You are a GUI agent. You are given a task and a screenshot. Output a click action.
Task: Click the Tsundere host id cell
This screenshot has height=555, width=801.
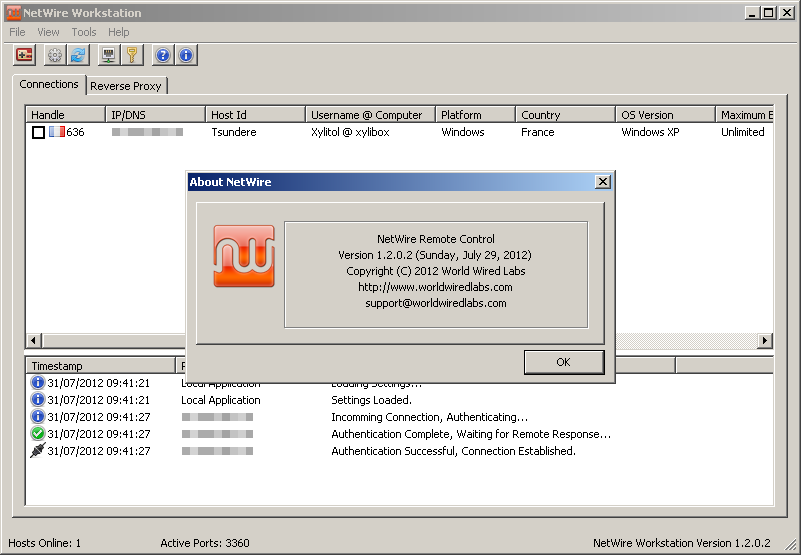click(x=234, y=132)
